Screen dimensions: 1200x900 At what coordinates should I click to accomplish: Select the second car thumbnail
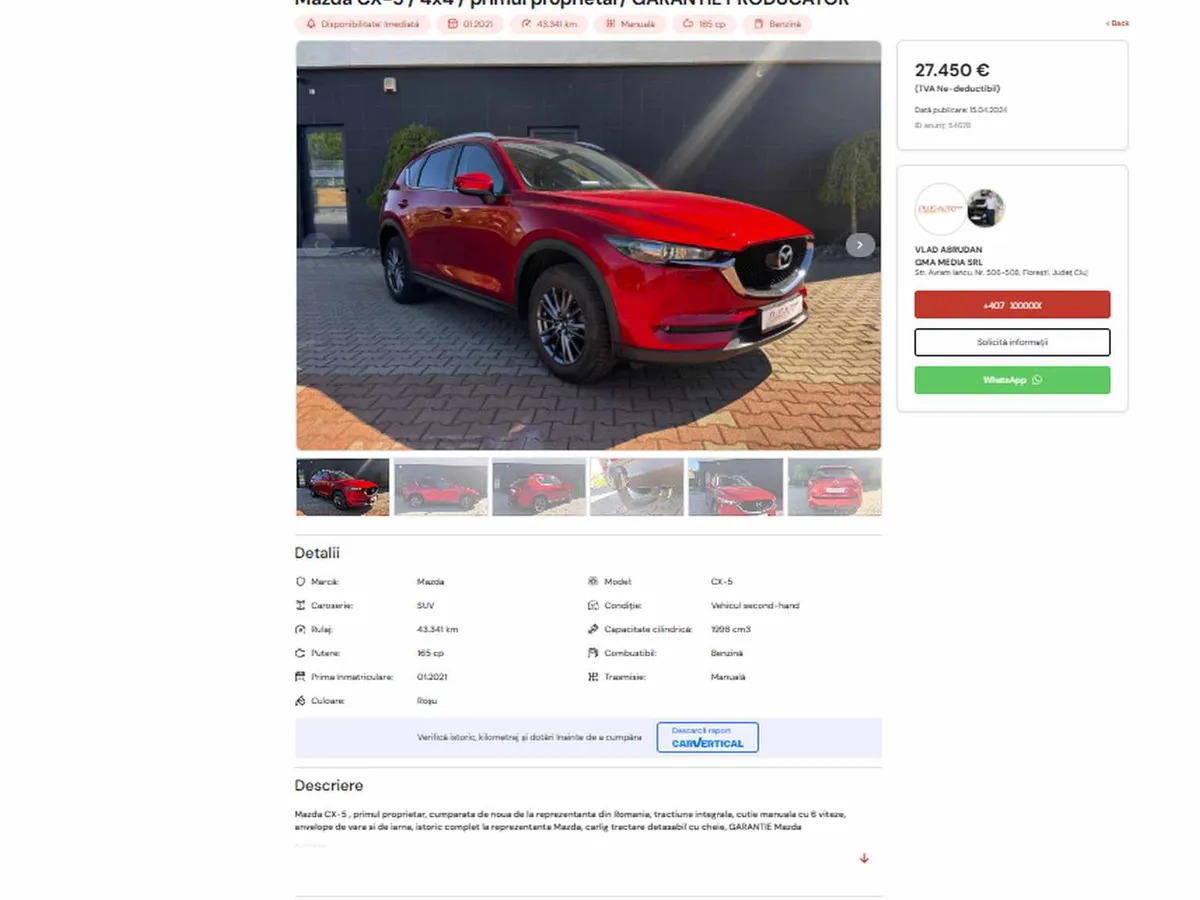(441, 487)
